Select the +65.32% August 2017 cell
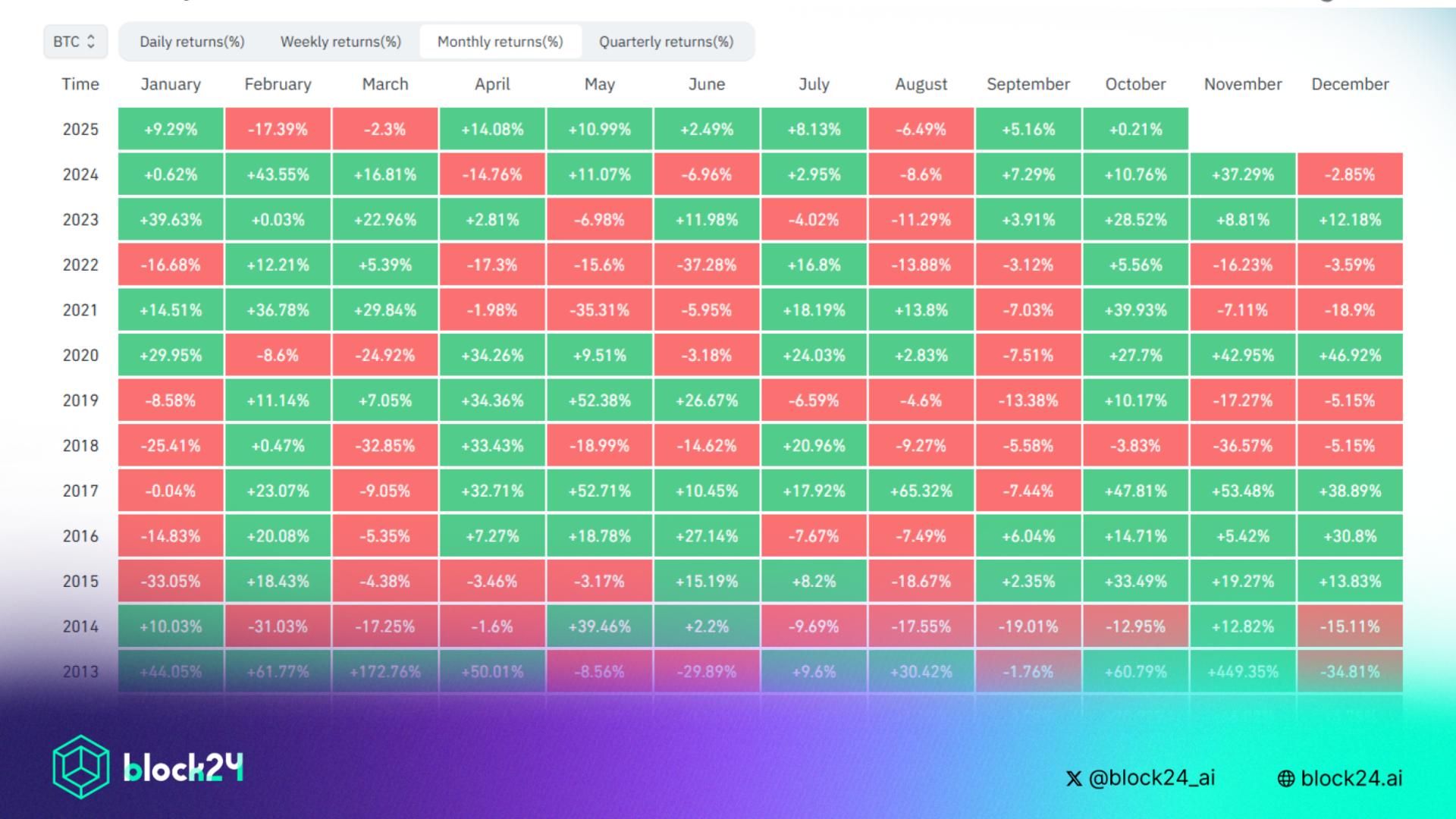 [x=920, y=491]
